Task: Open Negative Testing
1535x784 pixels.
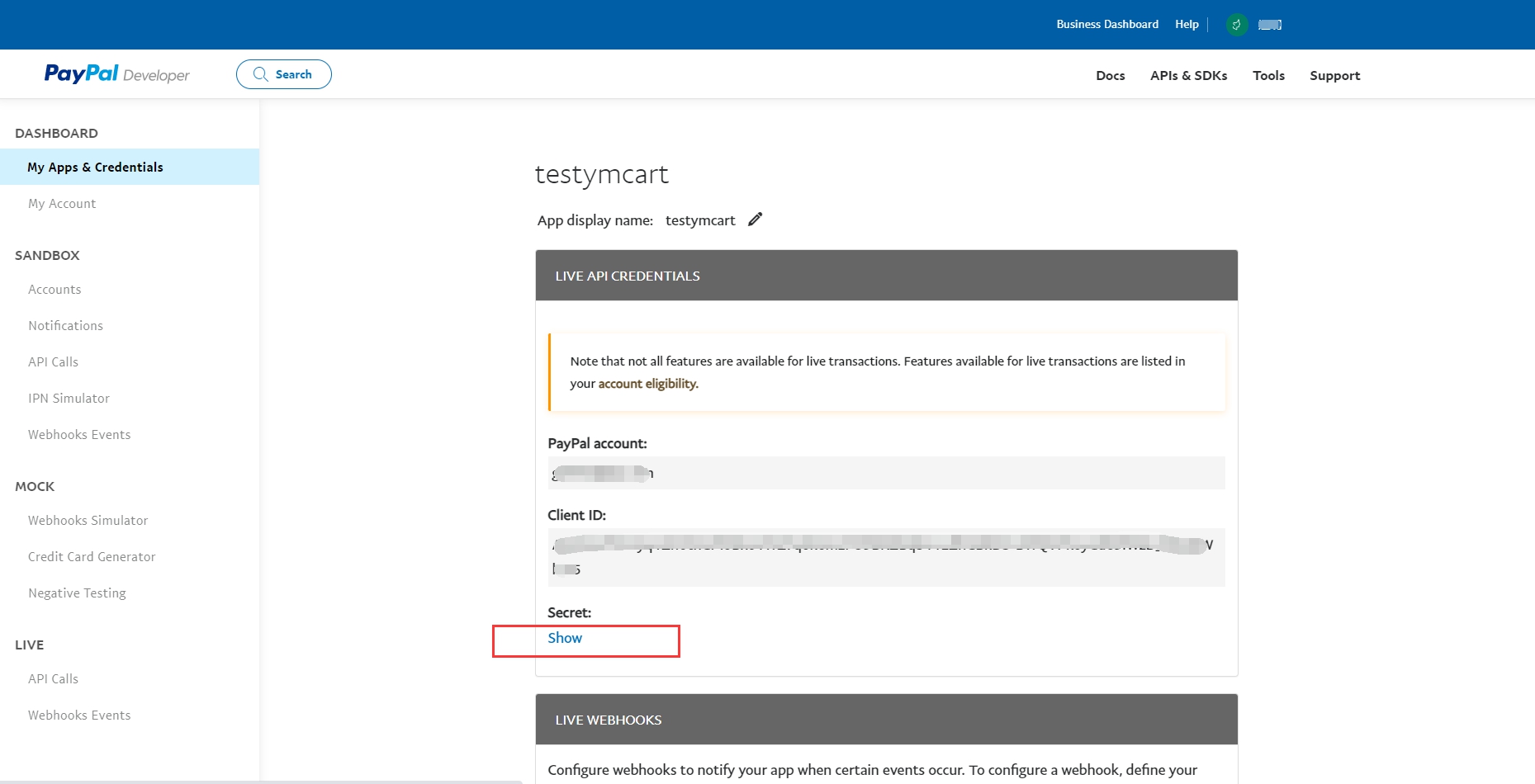Action: (x=77, y=593)
